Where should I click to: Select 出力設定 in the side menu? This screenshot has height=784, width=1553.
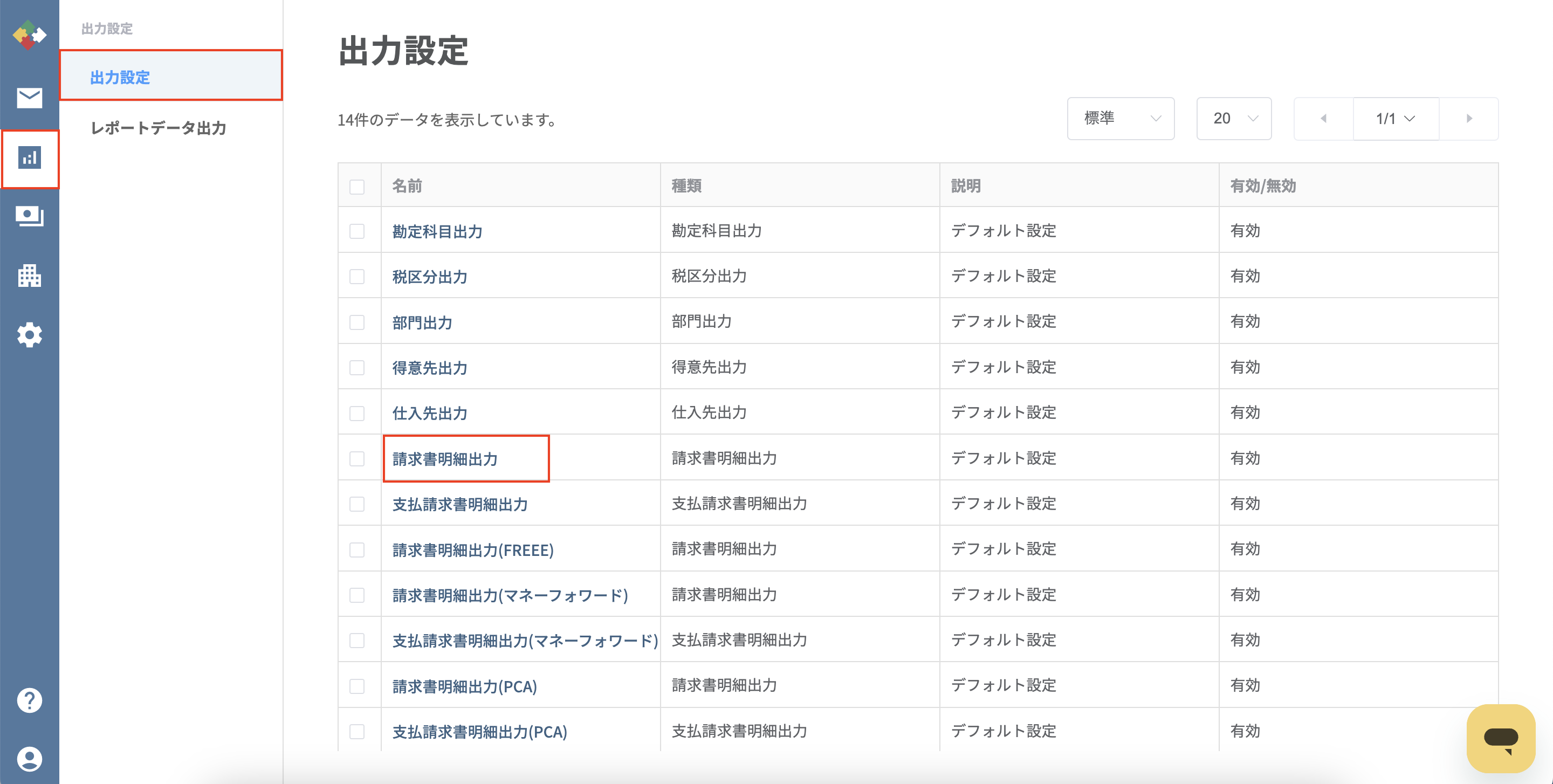point(171,76)
